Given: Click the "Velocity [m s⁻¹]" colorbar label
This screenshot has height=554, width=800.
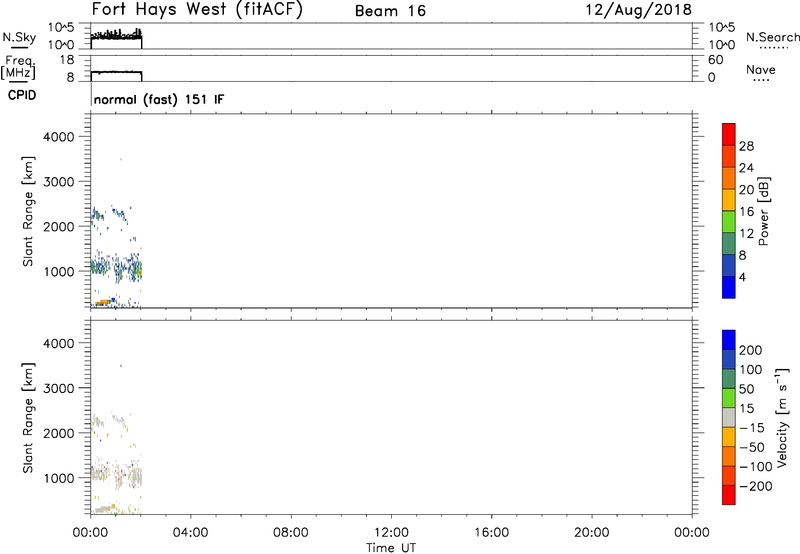Looking at the screenshot, I should click(x=781, y=417).
